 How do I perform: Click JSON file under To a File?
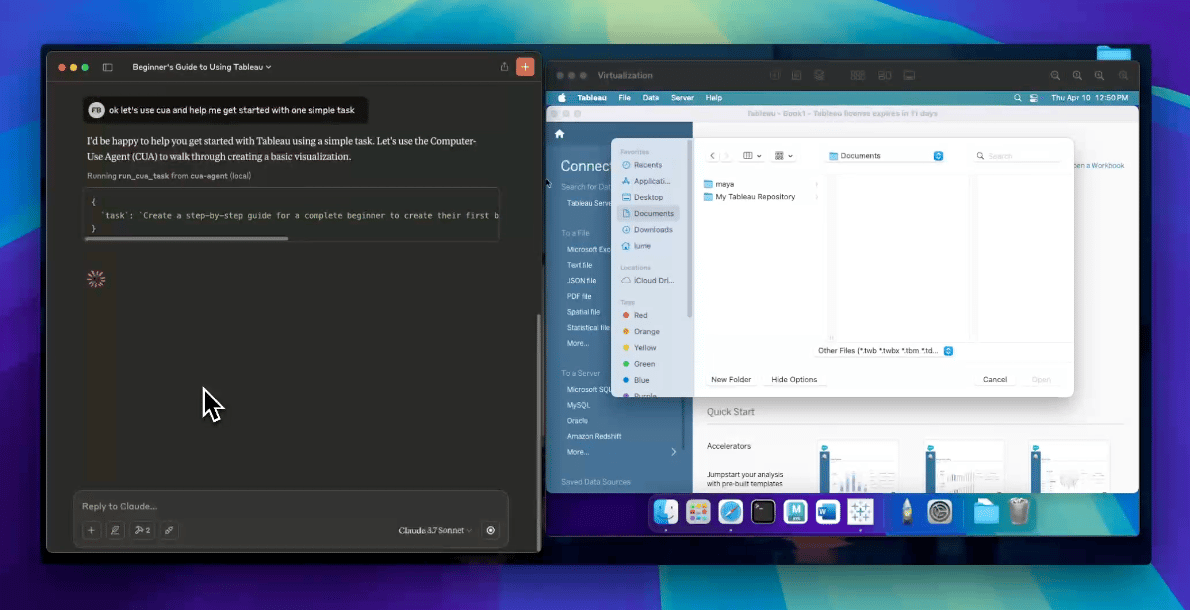click(581, 281)
